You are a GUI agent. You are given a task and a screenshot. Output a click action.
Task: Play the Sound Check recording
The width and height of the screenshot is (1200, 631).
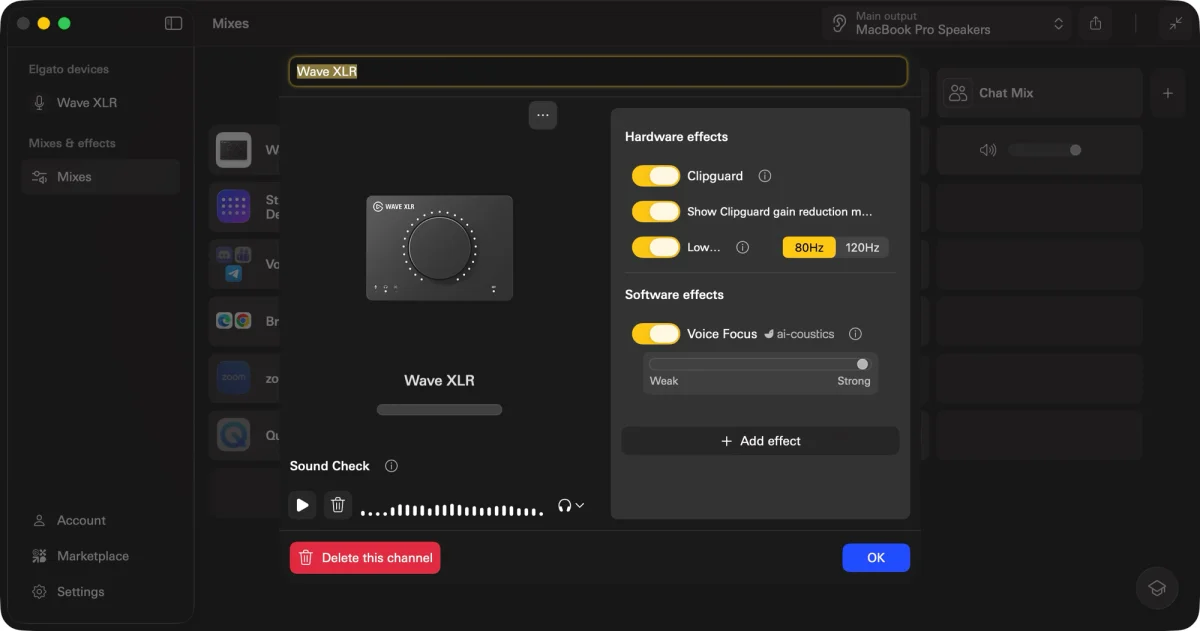[302, 505]
